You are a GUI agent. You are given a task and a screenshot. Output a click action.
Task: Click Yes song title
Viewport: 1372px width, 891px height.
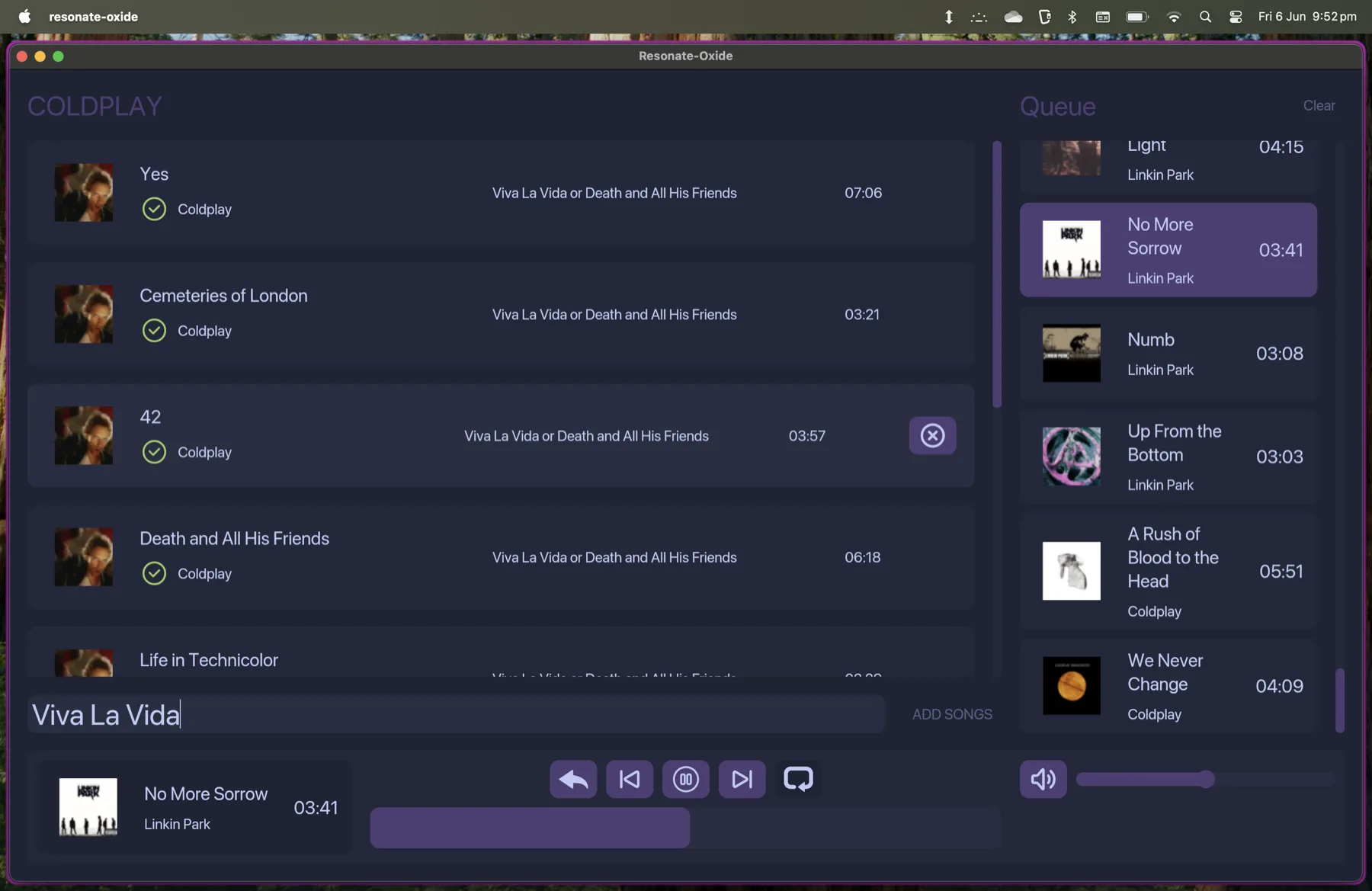point(154,174)
